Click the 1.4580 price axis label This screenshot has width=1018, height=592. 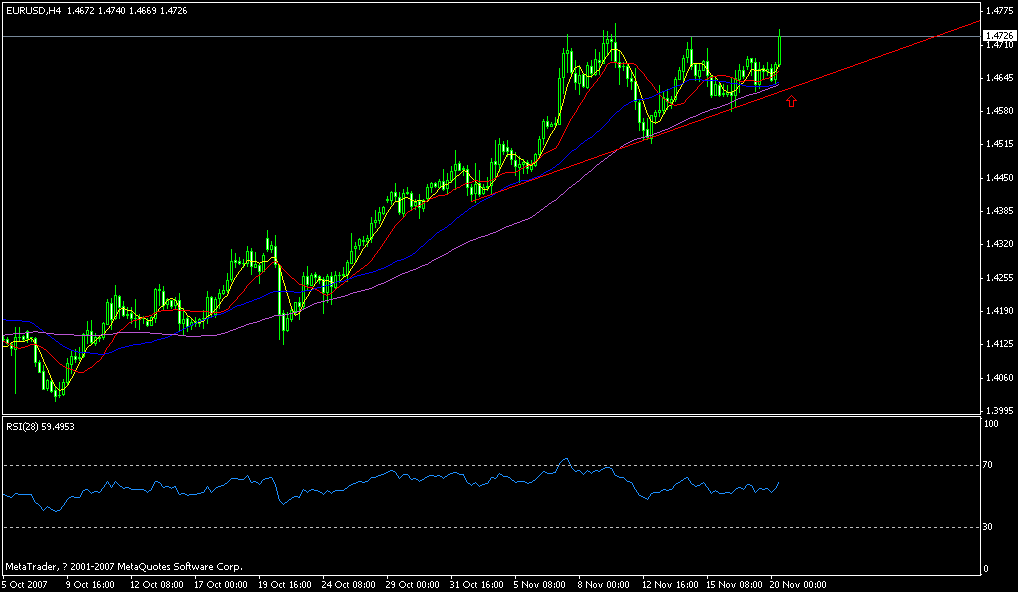click(999, 111)
